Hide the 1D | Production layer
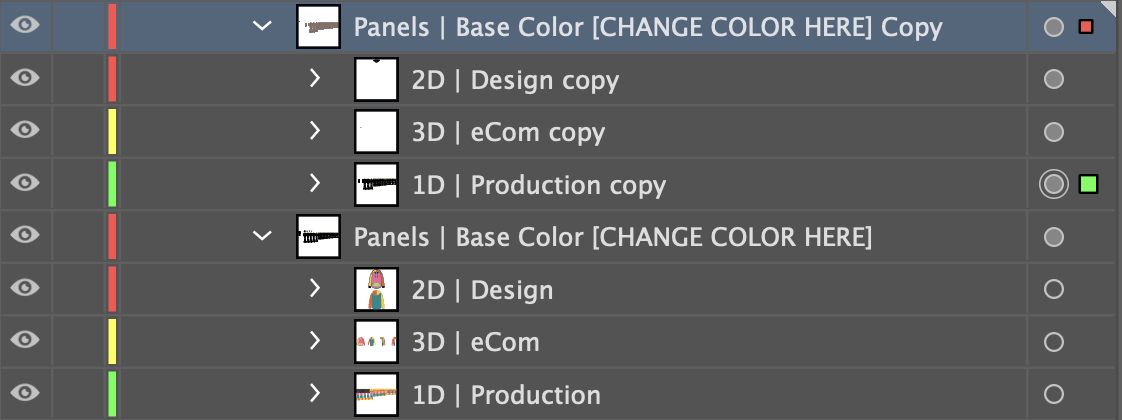Image resolution: width=1122 pixels, height=420 pixels. pyautogui.click(x=25, y=394)
